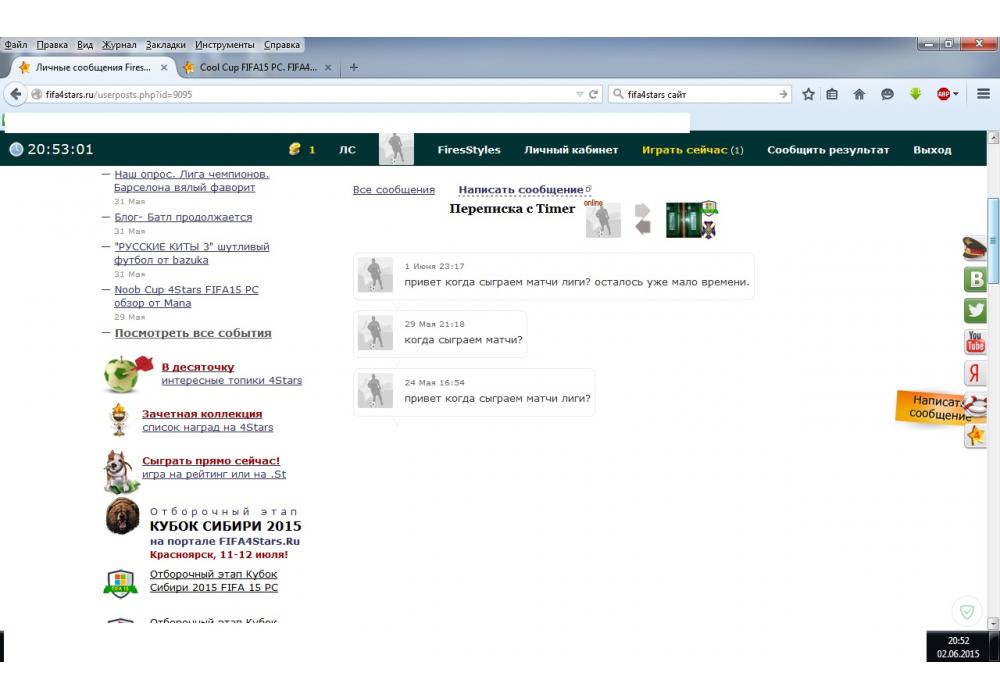Screen dimensions: 1000x700
Task: Expand the Adblock Plus dropdown arrow
Action: click(x=956, y=94)
